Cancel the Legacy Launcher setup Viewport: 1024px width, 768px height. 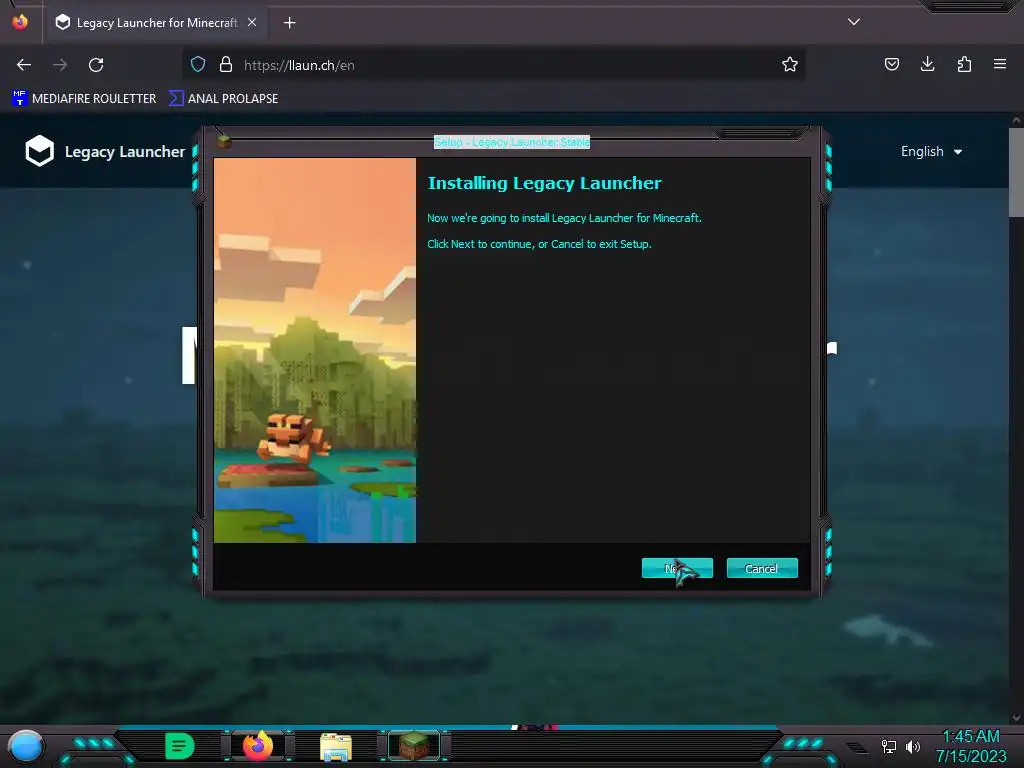[762, 568]
